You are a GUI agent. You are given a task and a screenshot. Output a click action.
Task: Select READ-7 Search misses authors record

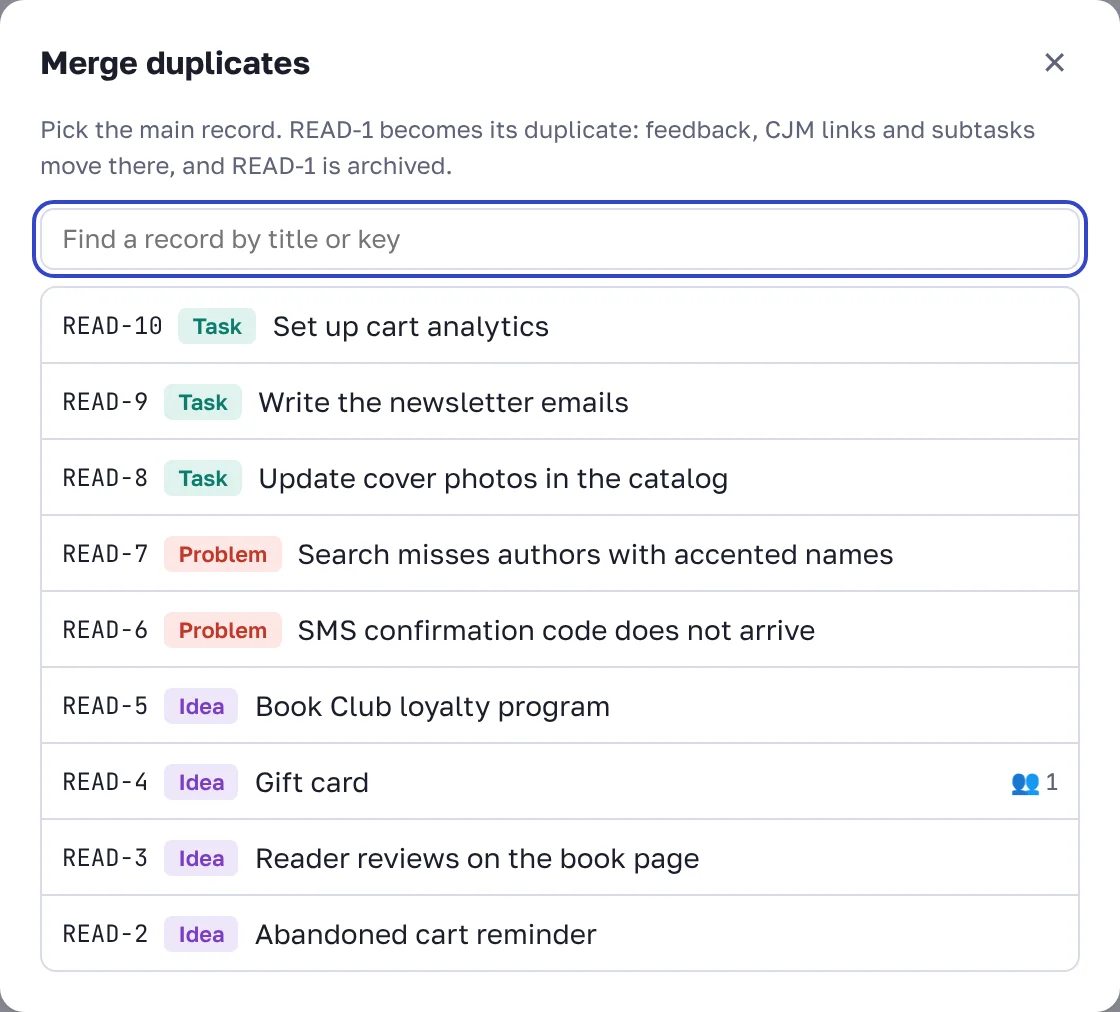[560, 554]
